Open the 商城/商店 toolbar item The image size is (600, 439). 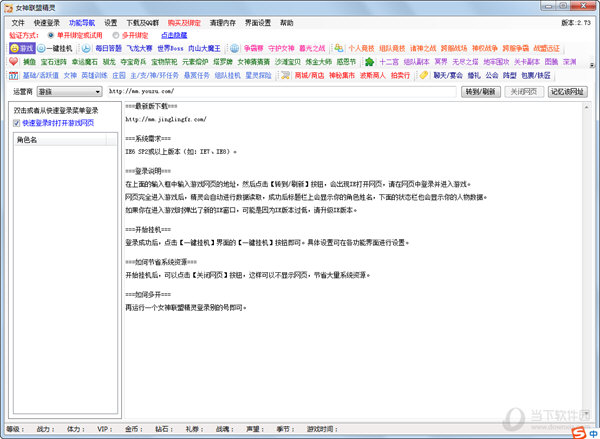(x=309, y=76)
